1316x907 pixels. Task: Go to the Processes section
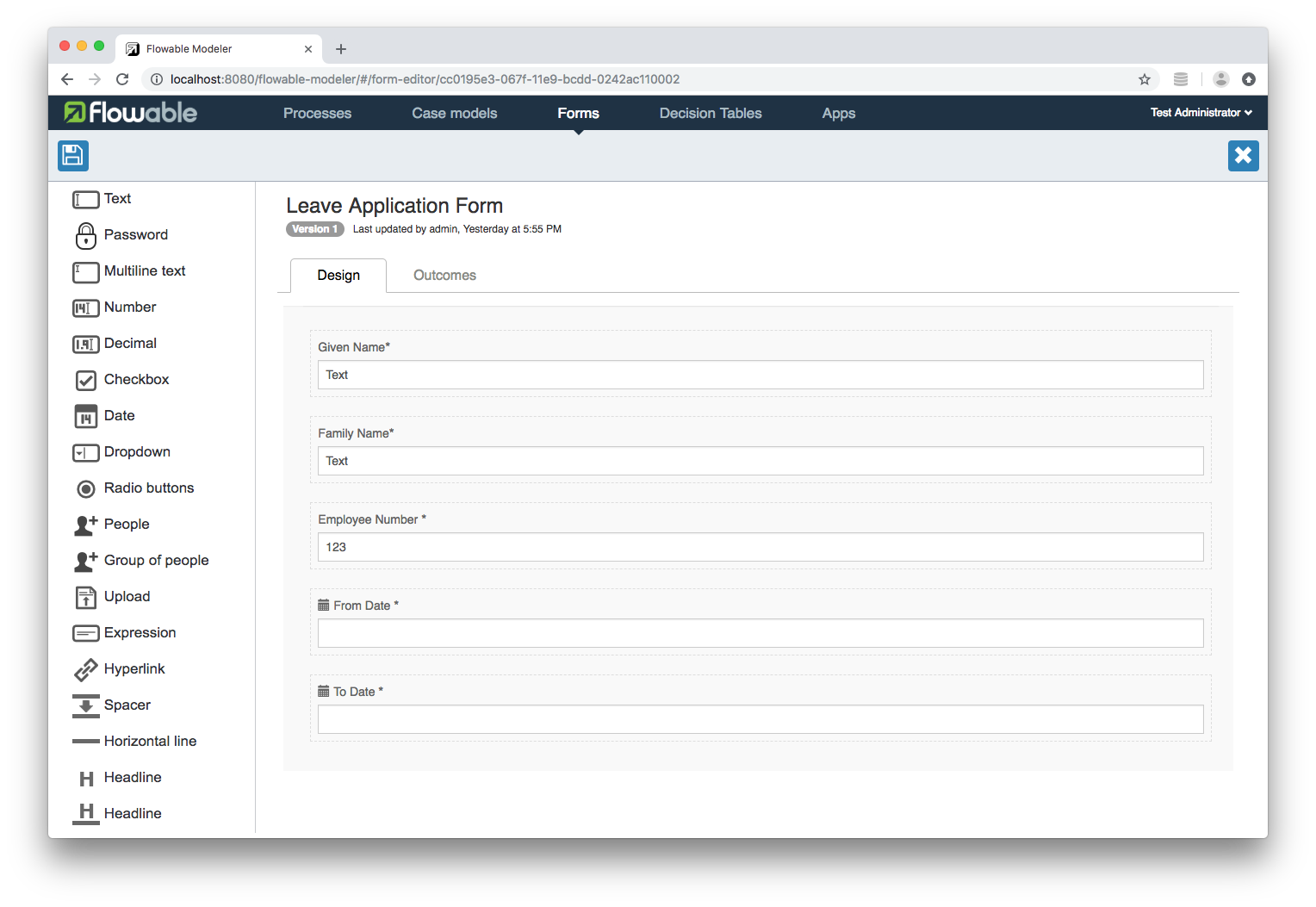click(318, 114)
